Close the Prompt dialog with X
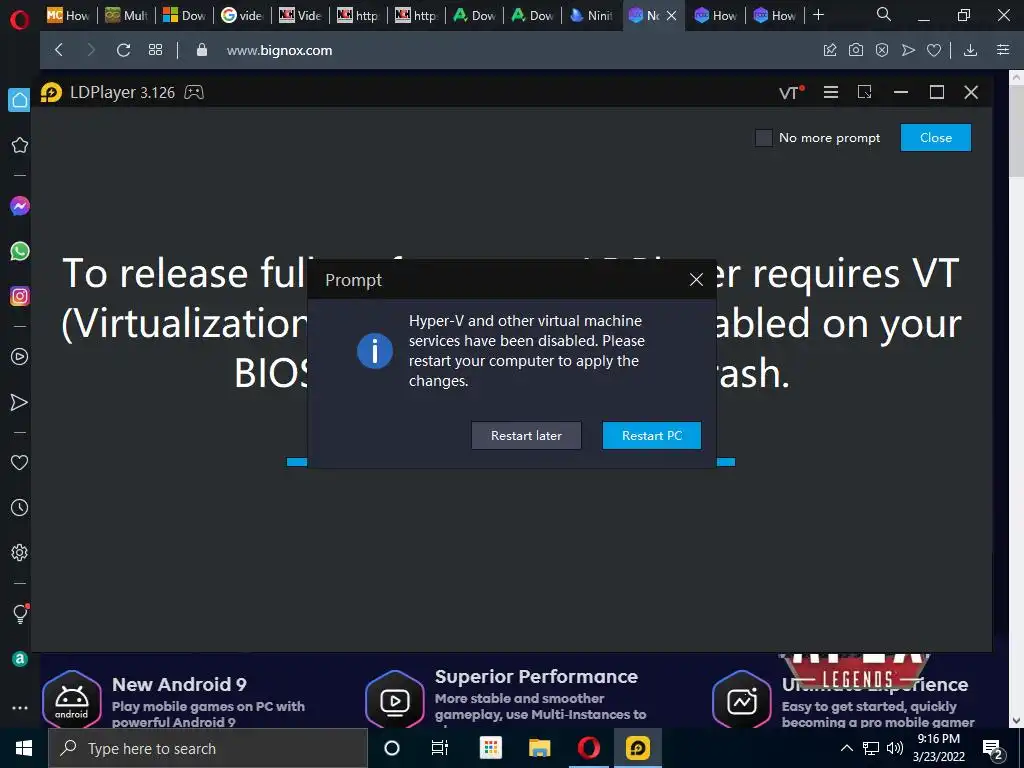The height and width of the screenshot is (768, 1024). coord(696,280)
